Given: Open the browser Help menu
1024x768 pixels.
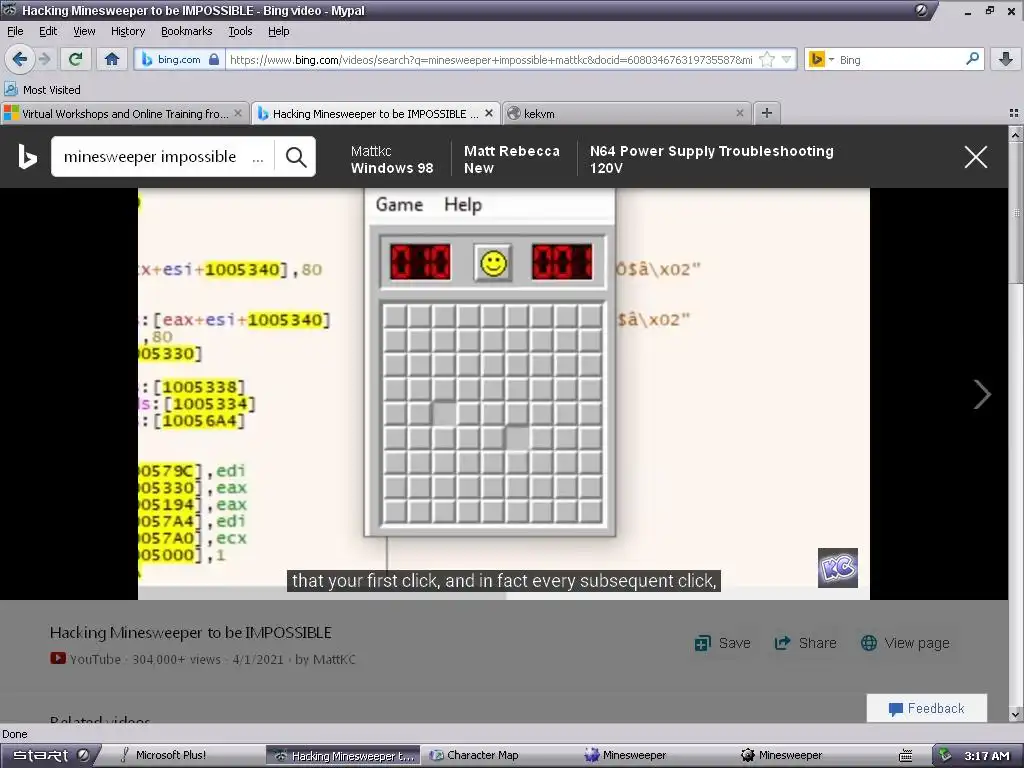Looking at the screenshot, I should (x=278, y=31).
